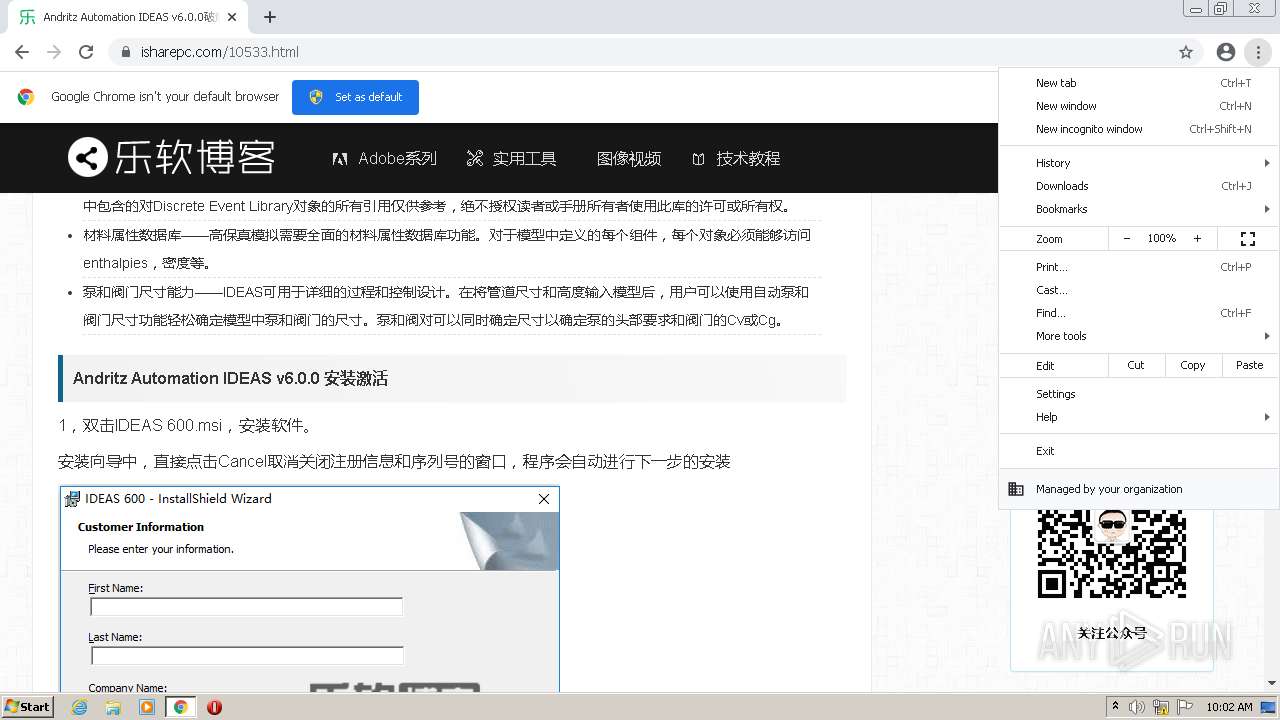This screenshot has height=720, width=1280.
Task: Open Settings from Chrome menu
Action: pyautogui.click(x=1139, y=394)
